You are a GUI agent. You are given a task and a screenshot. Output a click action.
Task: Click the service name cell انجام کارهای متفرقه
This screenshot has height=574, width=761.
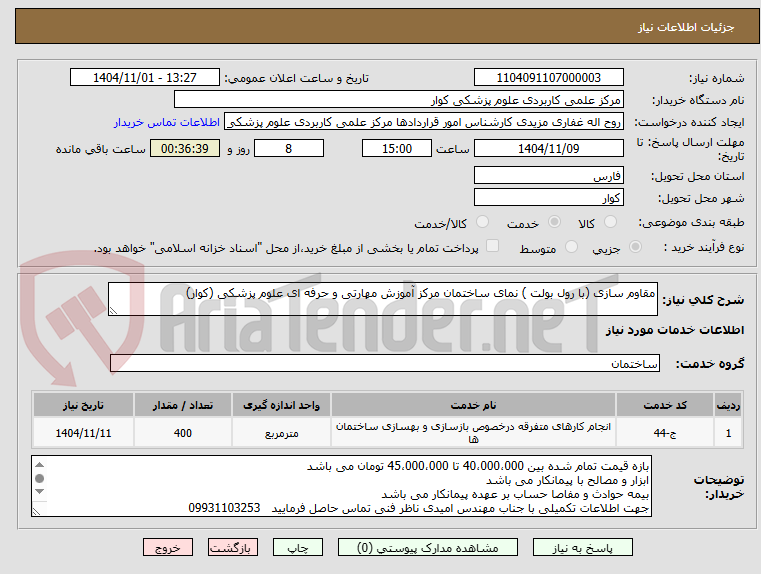pyautogui.click(x=473, y=432)
